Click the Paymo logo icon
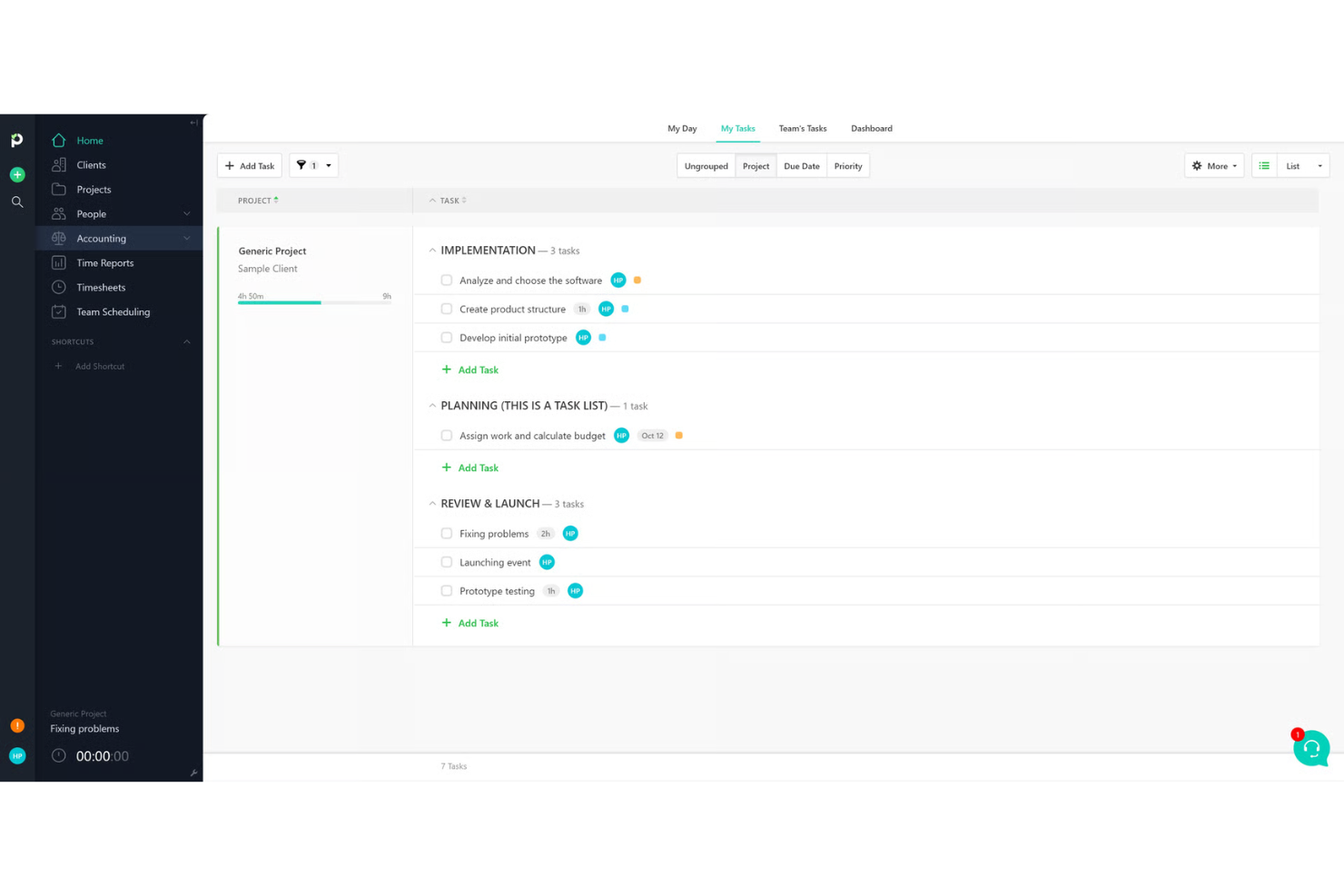1344x896 pixels. 16,140
